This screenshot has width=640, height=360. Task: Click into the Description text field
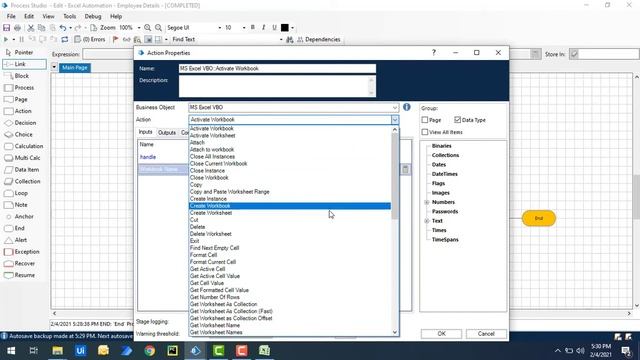277,86
